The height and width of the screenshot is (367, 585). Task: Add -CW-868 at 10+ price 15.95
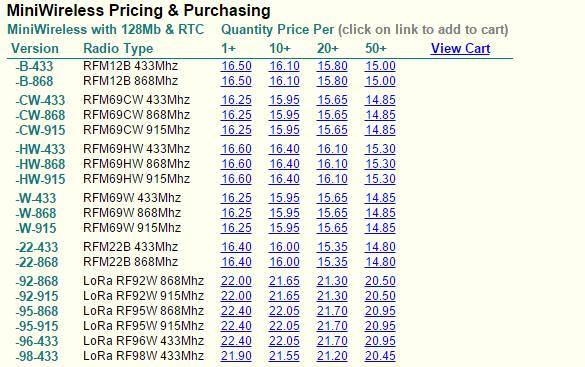click(x=284, y=115)
